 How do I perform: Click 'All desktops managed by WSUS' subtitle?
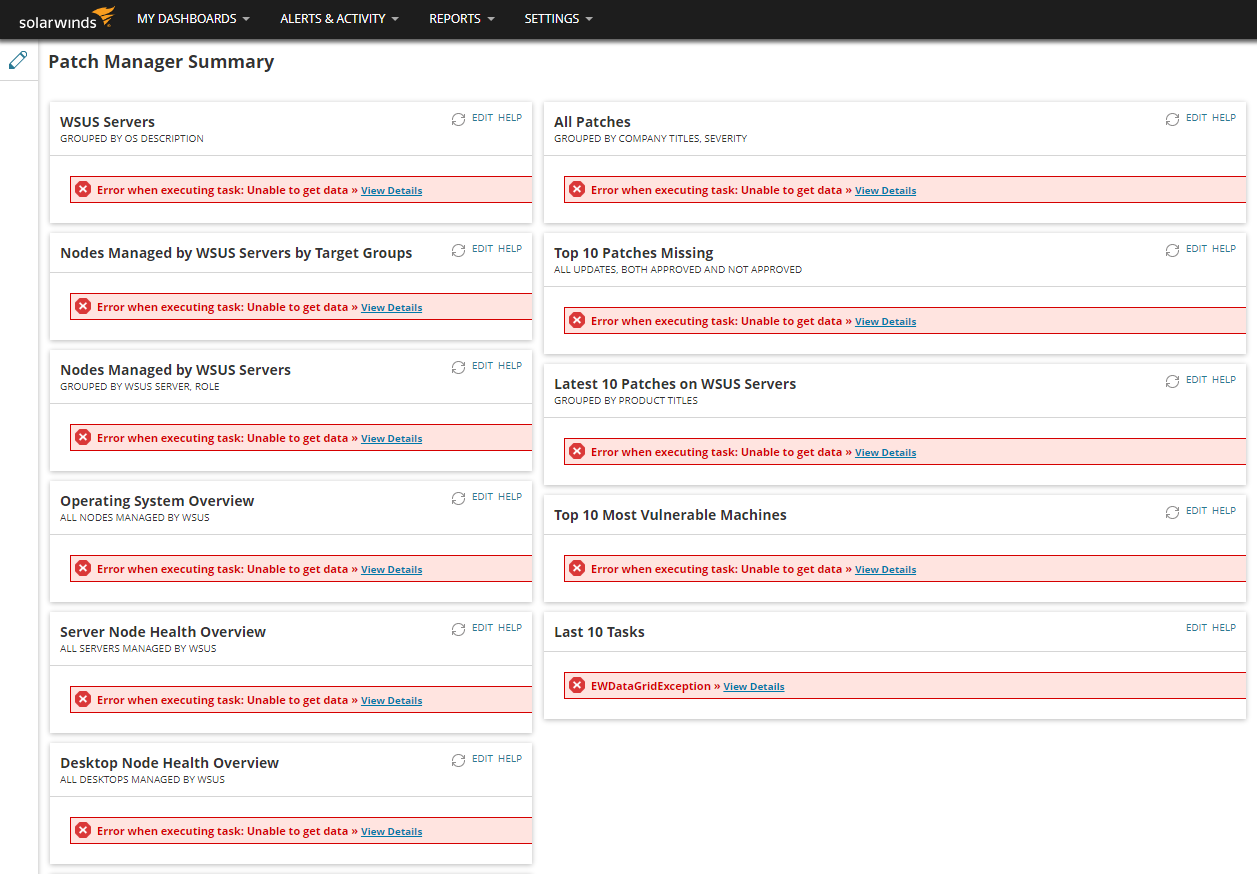point(142,780)
